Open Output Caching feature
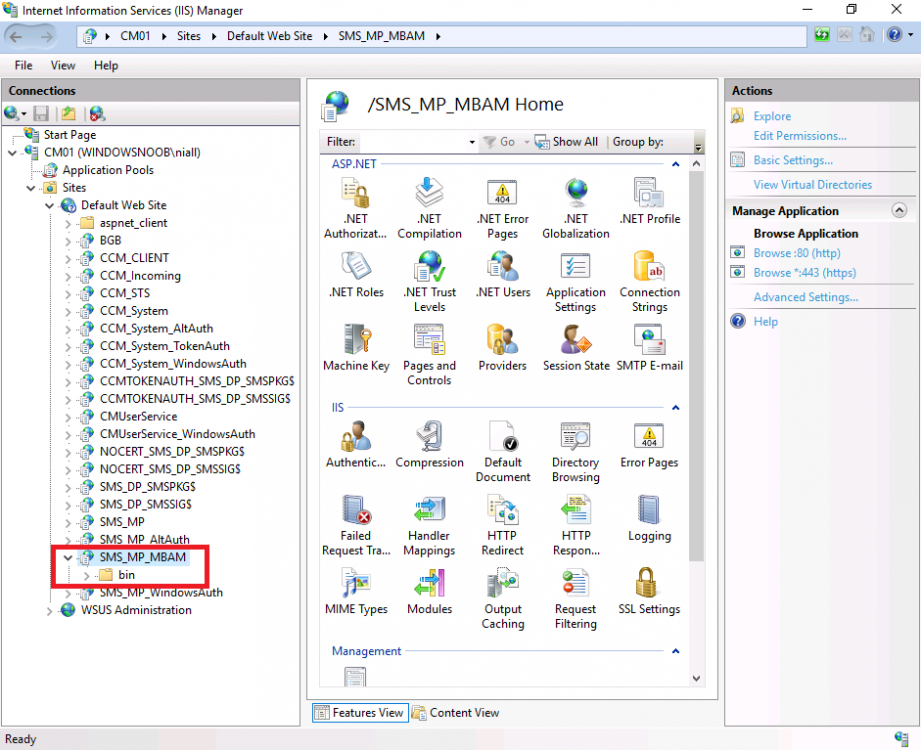 click(503, 599)
